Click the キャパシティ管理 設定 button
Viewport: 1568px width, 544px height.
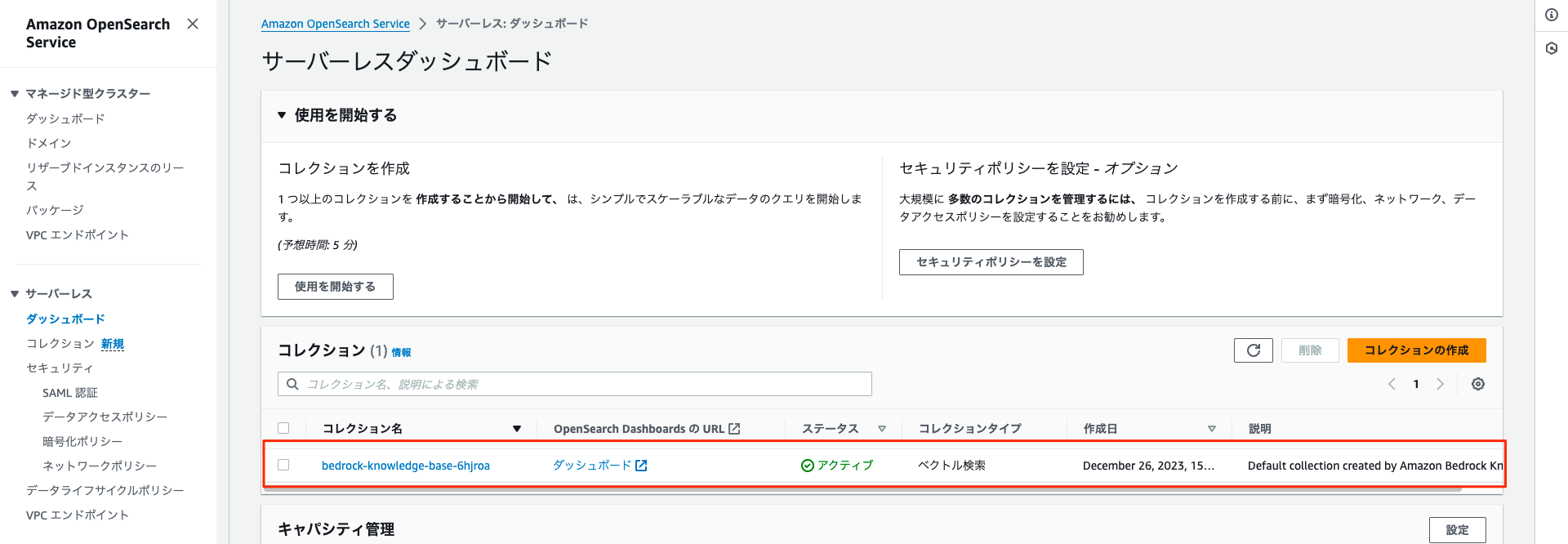coord(1458,530)
